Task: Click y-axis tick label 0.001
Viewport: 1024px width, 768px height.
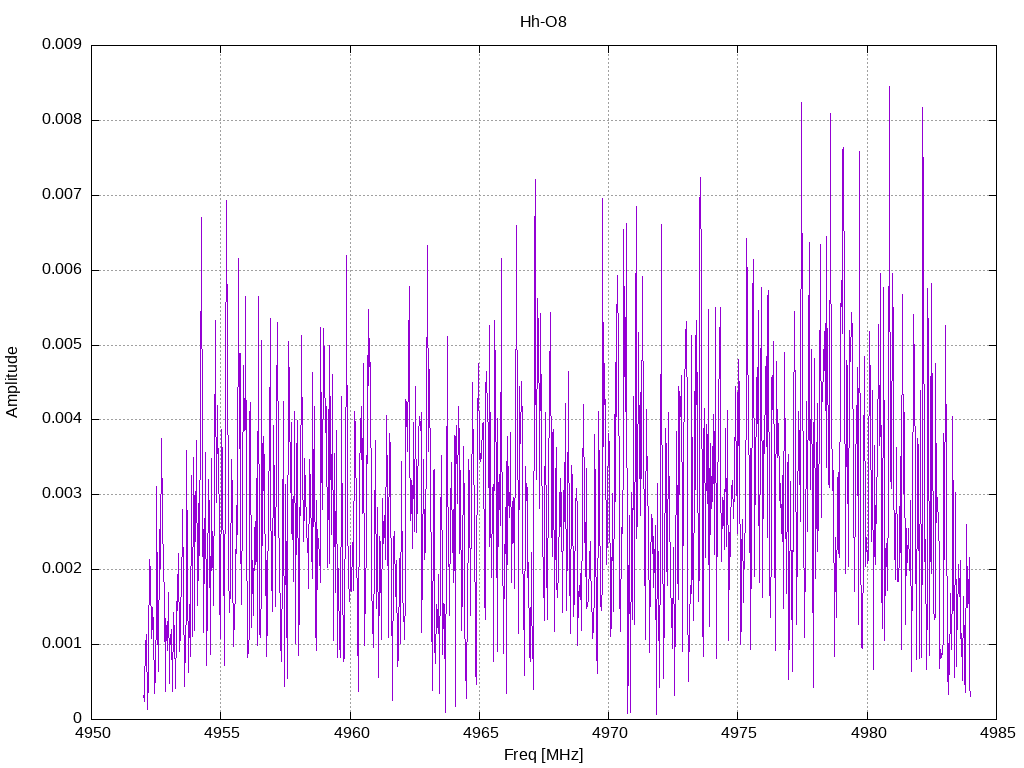Action: tap(61, 643)
